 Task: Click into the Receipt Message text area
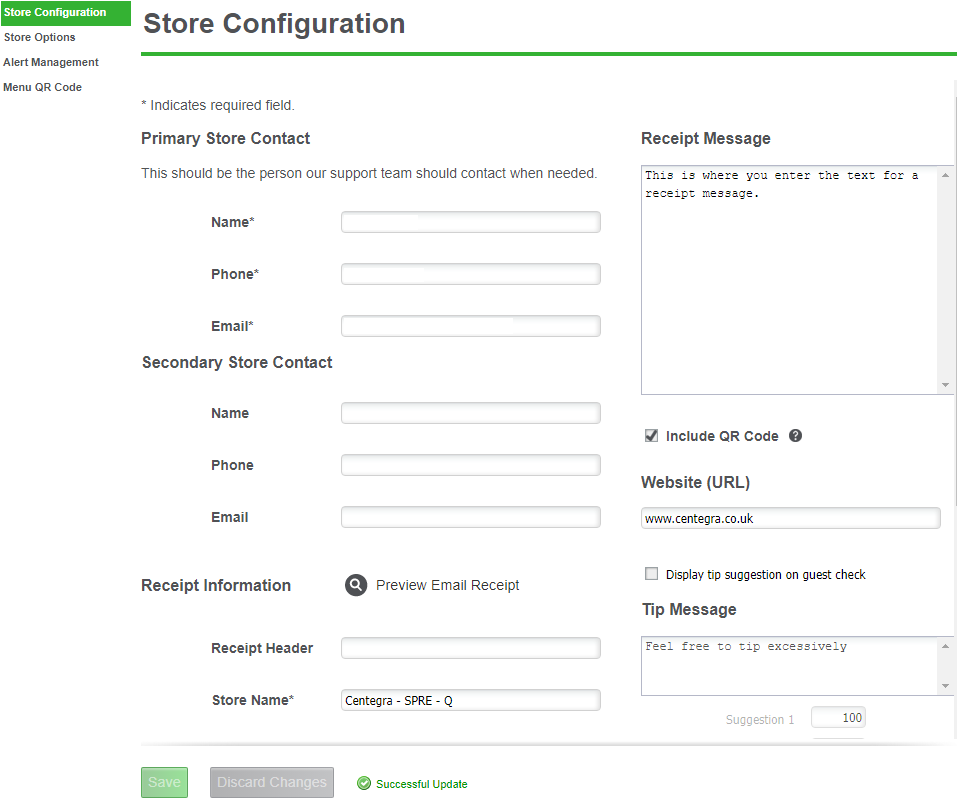789,280
